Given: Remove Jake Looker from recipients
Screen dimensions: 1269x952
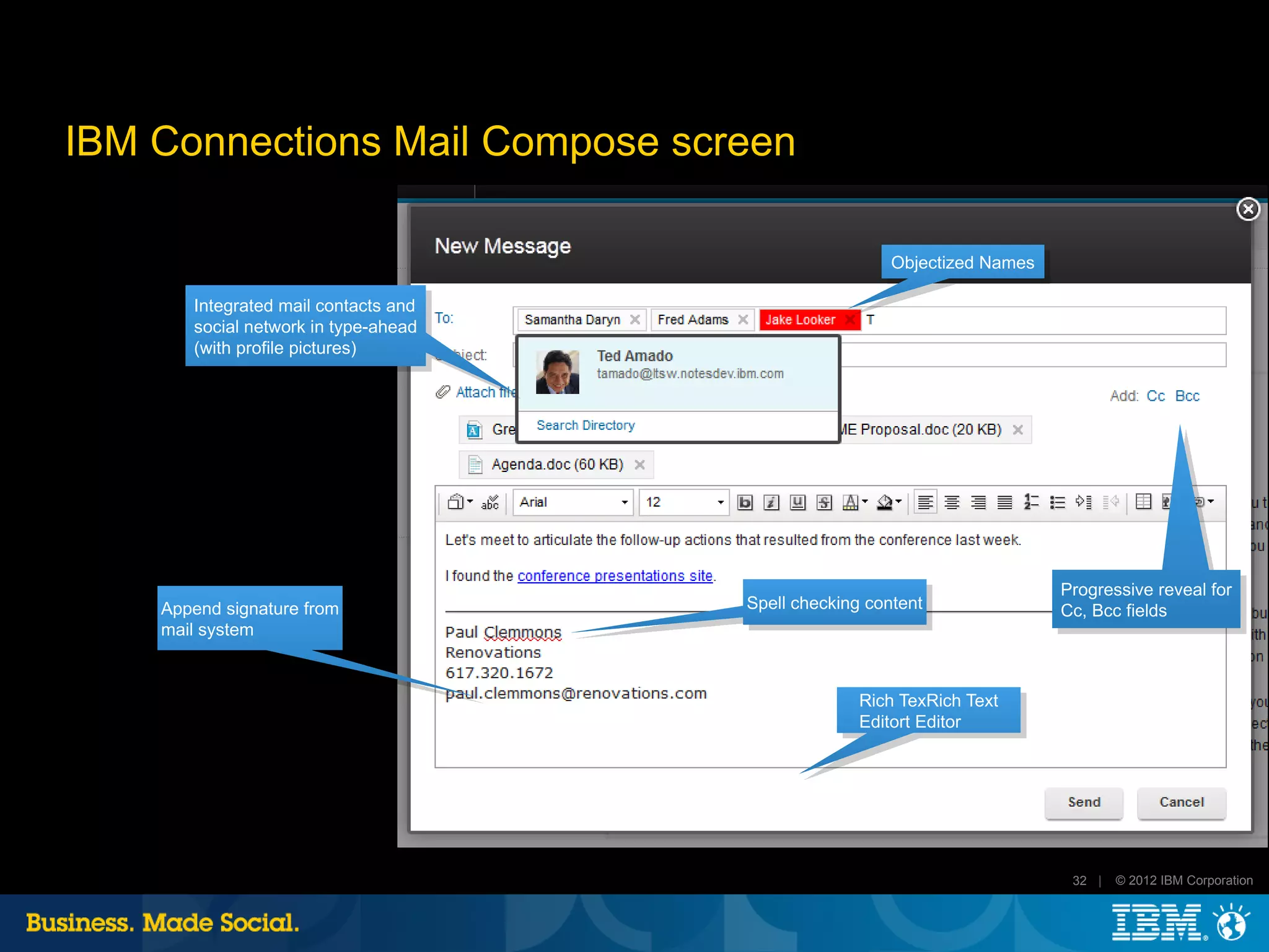Looking at the screenshot, I should point(850,320).
